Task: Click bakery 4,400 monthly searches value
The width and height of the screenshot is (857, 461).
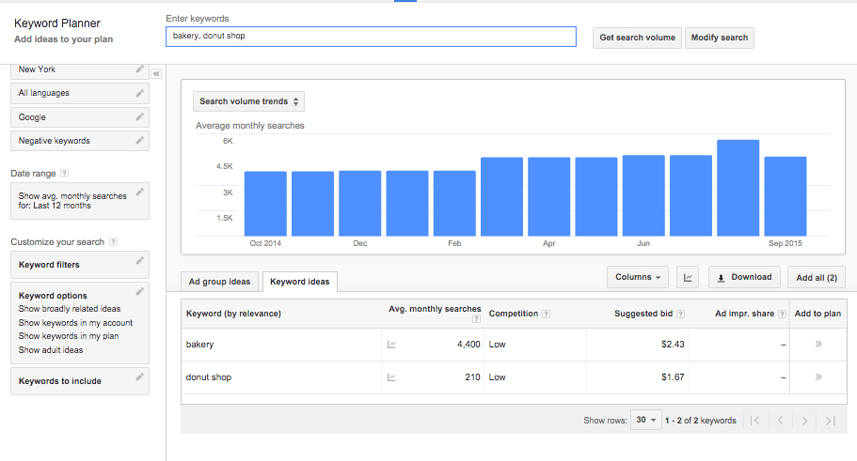Action: point(468,345)
